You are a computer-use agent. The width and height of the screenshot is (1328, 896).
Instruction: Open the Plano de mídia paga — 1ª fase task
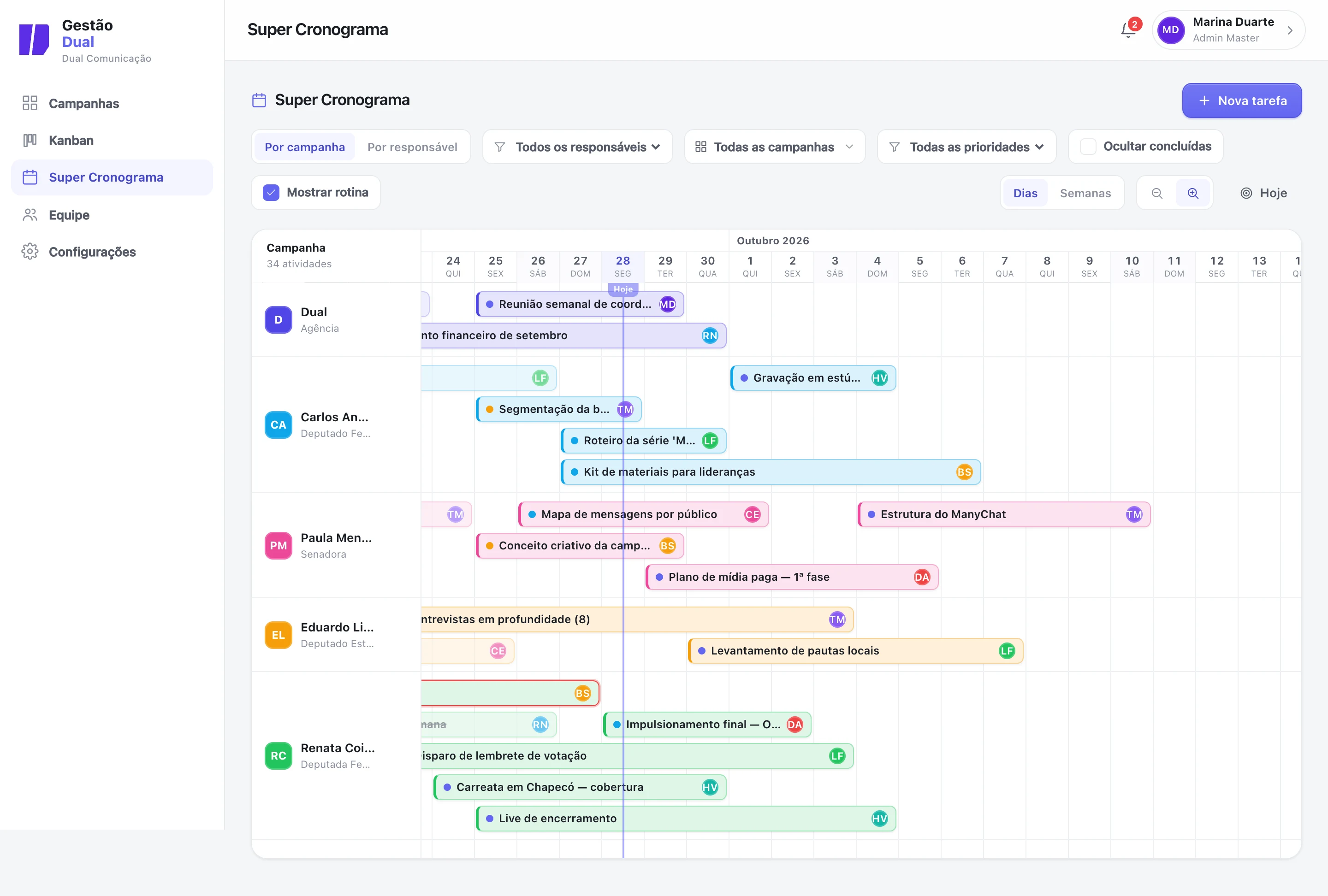click(x=792, y=578)
